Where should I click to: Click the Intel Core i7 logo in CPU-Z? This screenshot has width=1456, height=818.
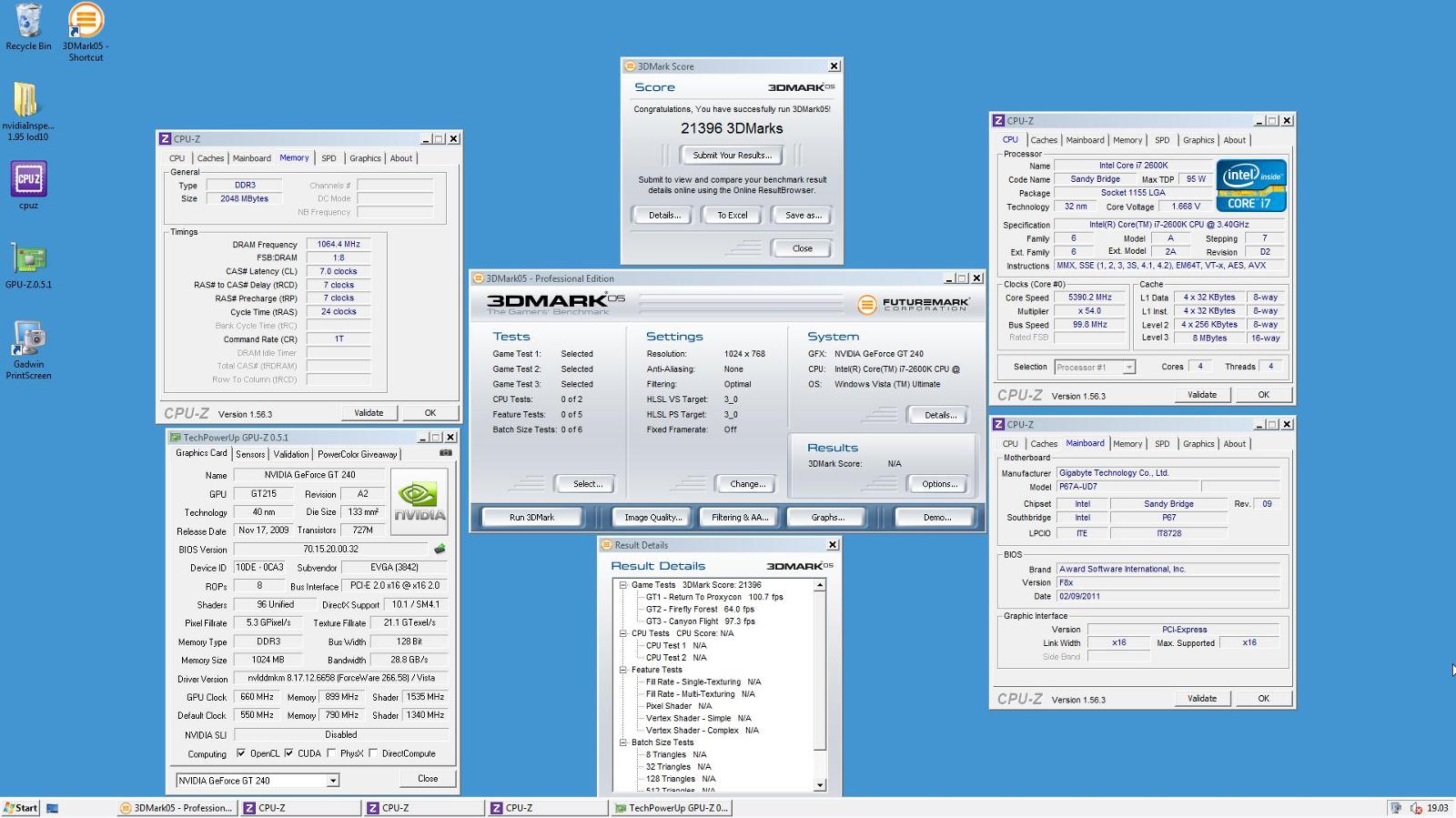tap(1250, 186)
